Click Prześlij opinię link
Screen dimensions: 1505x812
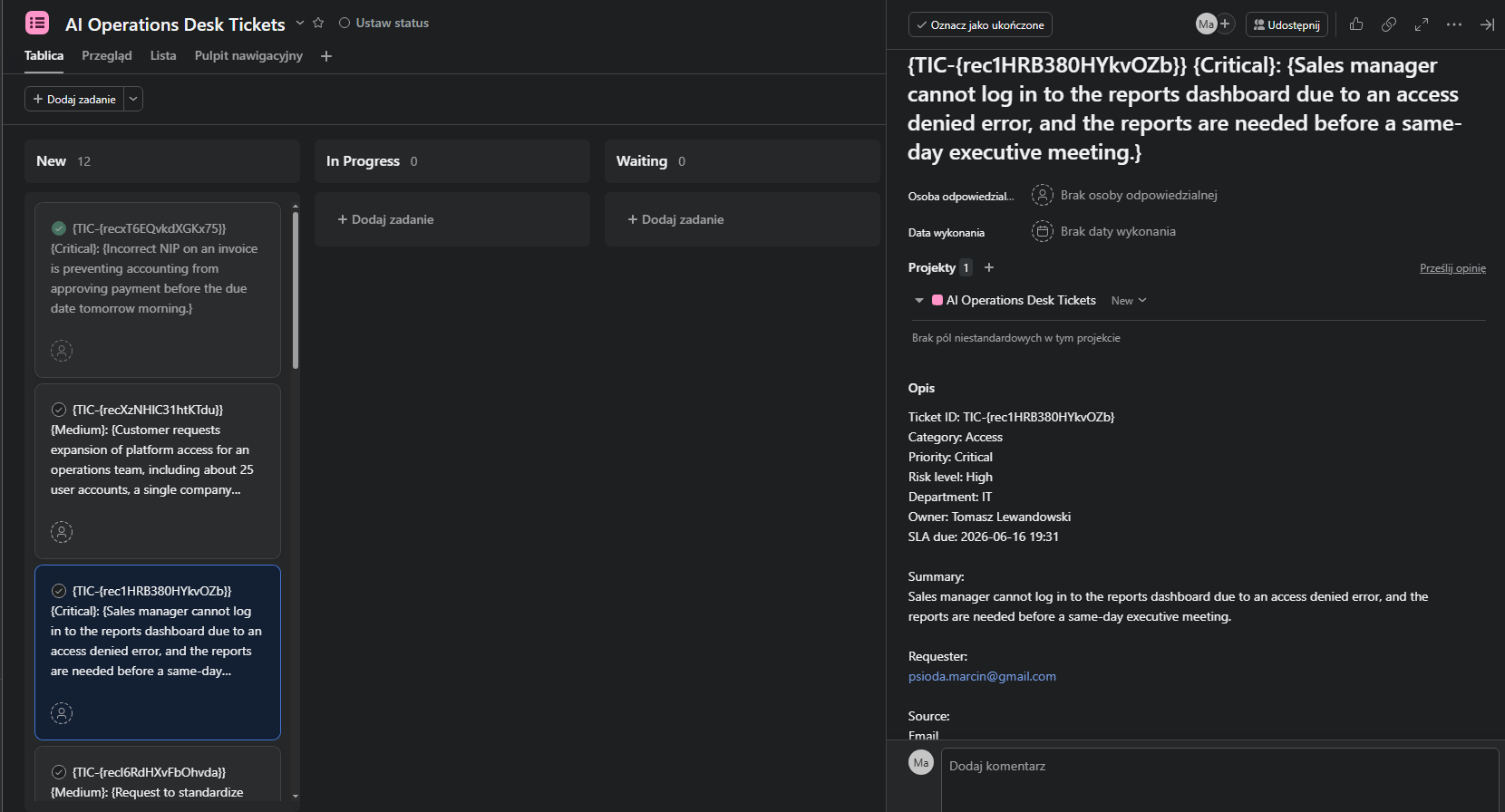[1452, 268]
